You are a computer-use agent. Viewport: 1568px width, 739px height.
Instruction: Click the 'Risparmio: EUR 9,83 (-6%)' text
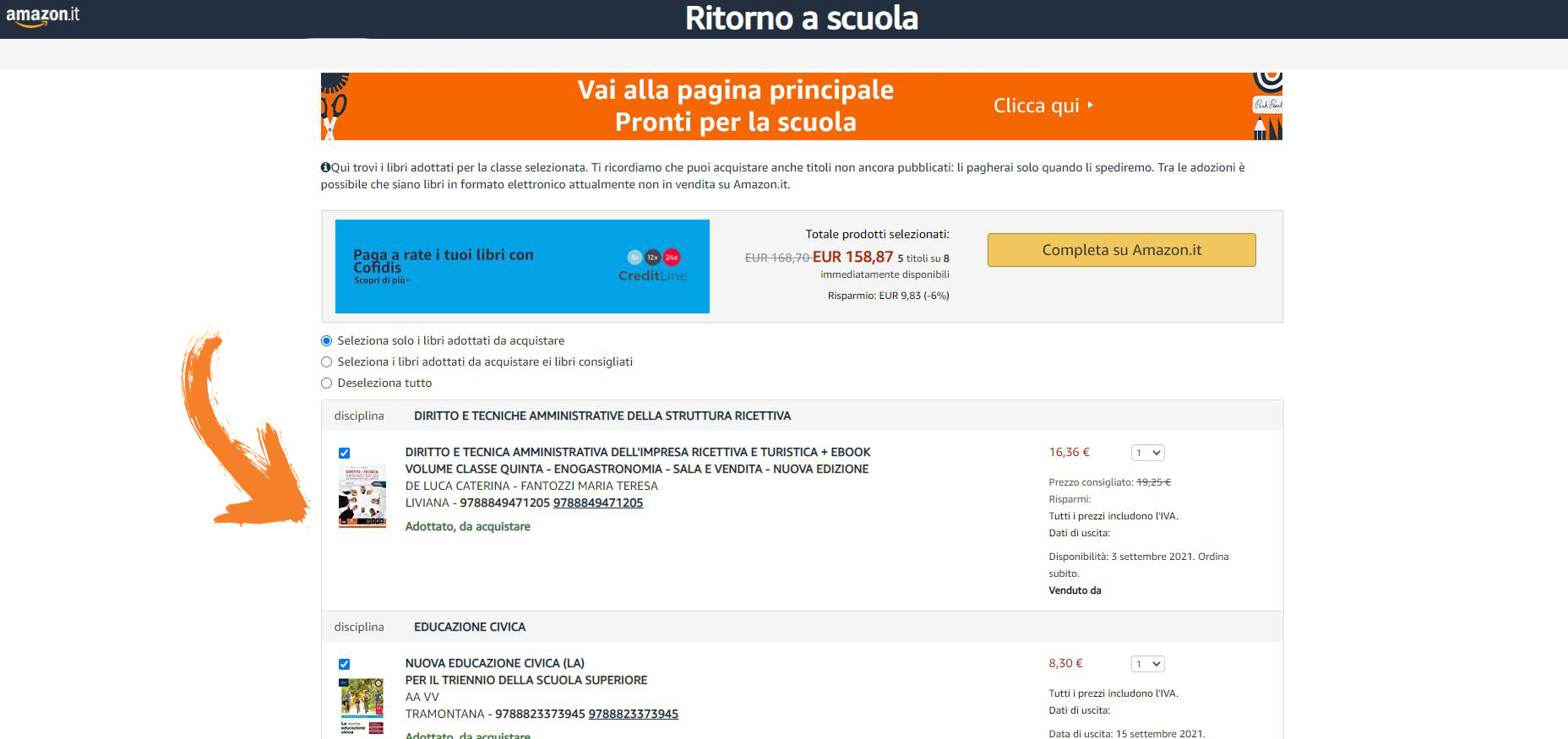click(x=889, y=296)
